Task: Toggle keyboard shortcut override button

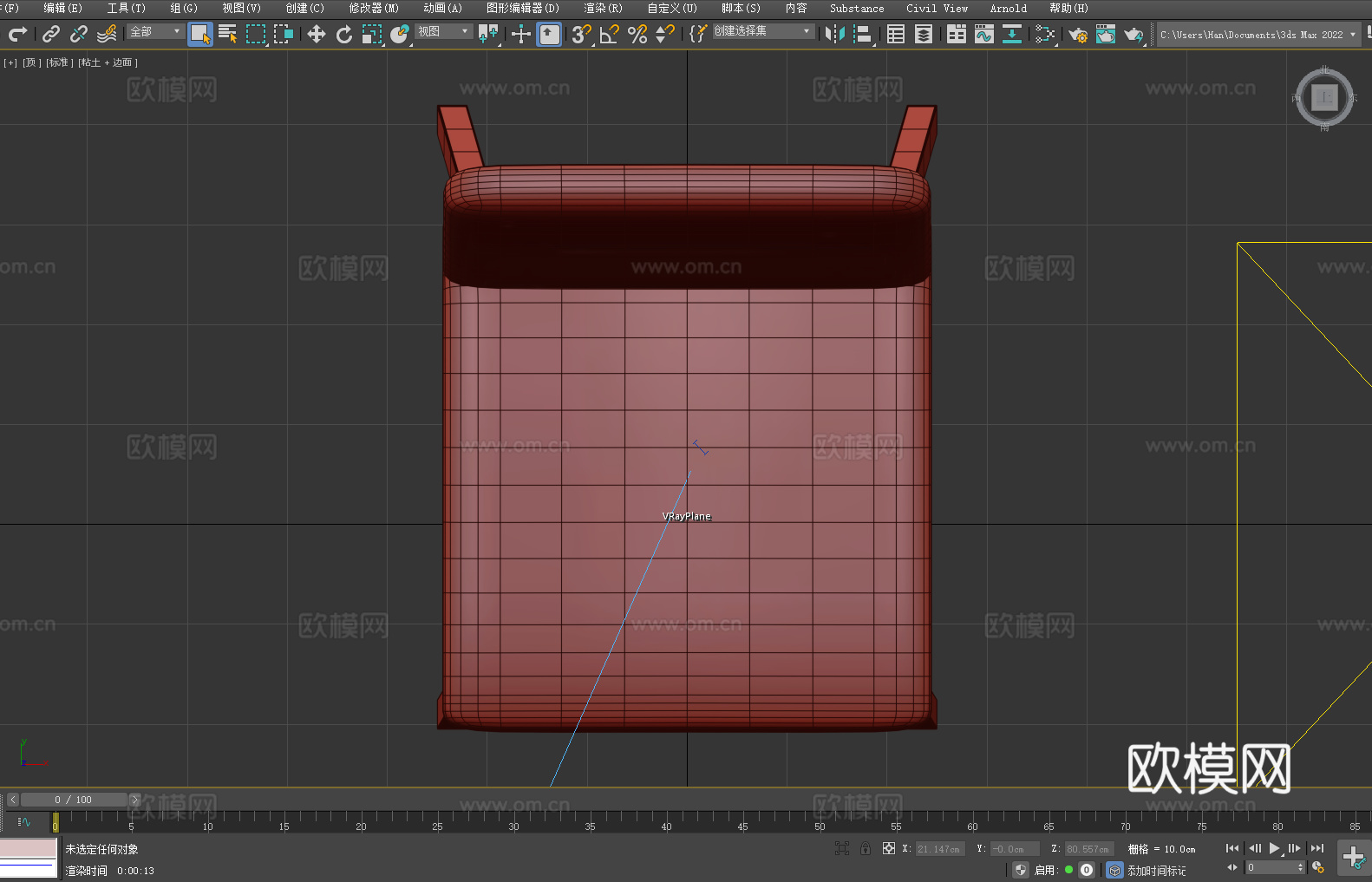Action: [550, 34]
